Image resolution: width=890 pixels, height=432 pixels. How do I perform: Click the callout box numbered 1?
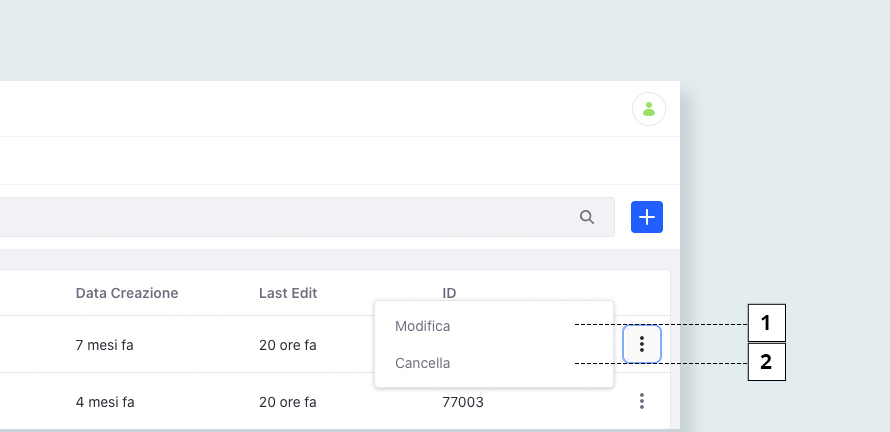(767, 323)
